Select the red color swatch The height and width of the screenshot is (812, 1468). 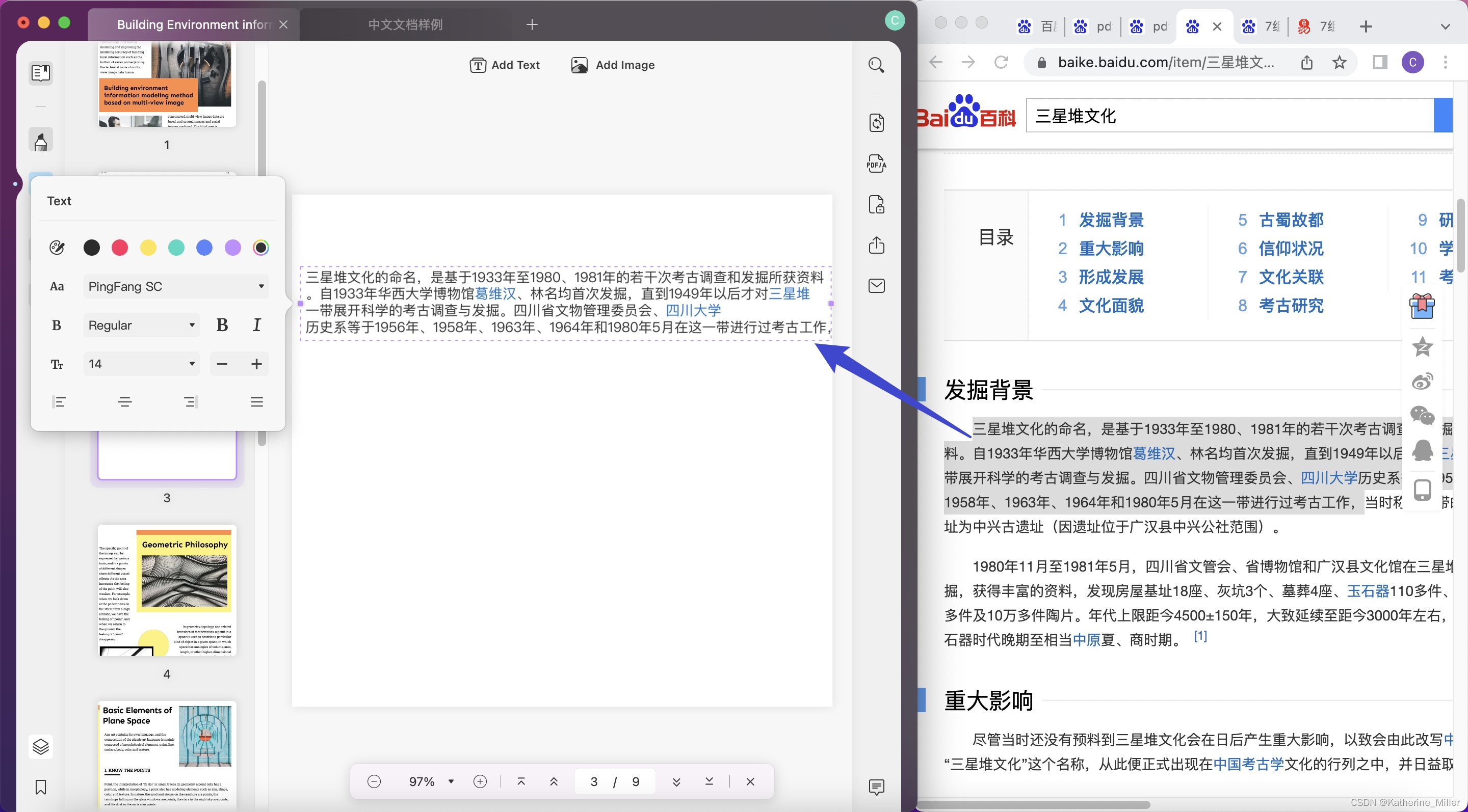click(x=120, y=248)
